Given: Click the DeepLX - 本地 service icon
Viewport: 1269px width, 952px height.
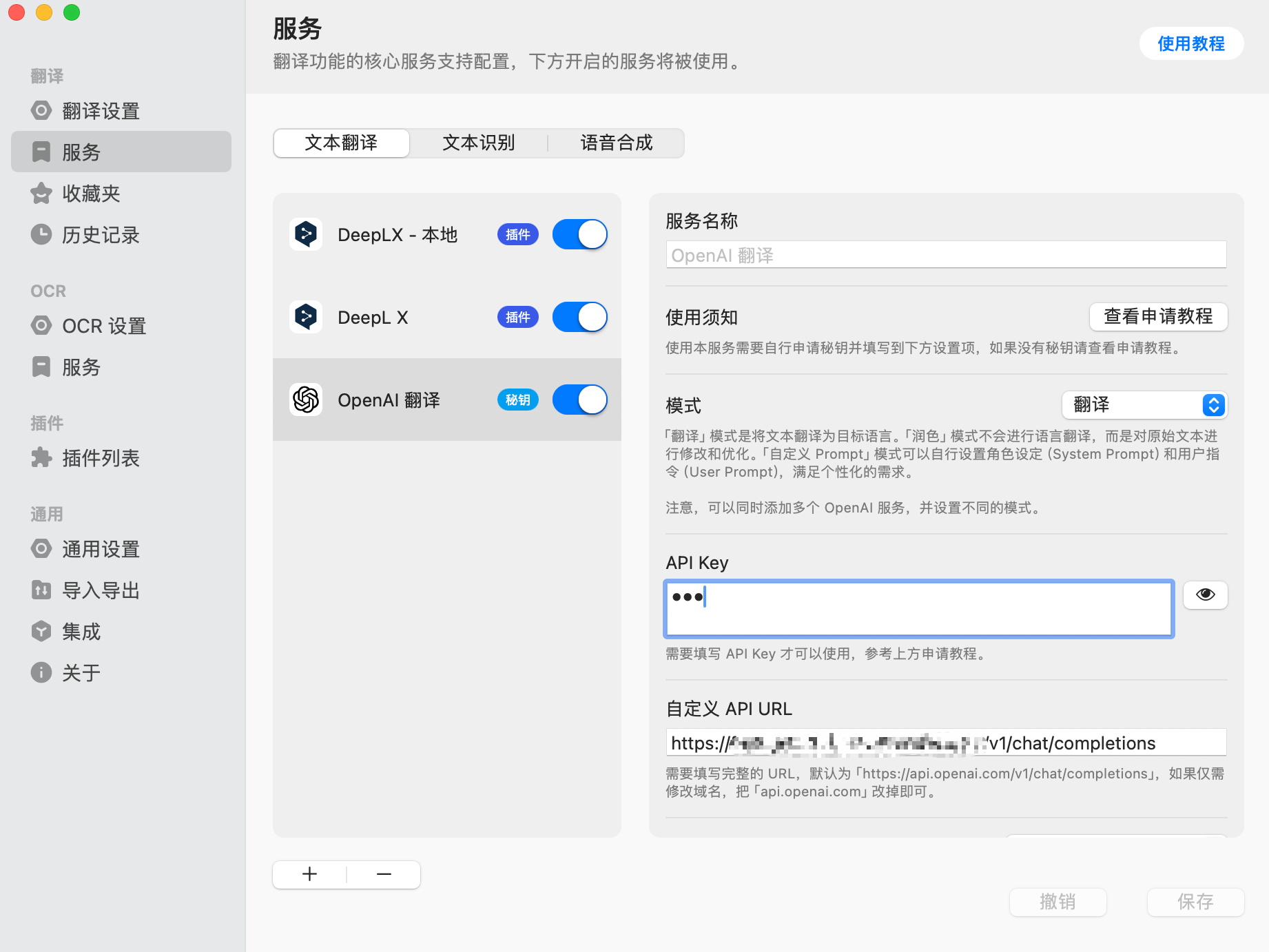Looking at the screenshot, I should click(x=306, y=234).
